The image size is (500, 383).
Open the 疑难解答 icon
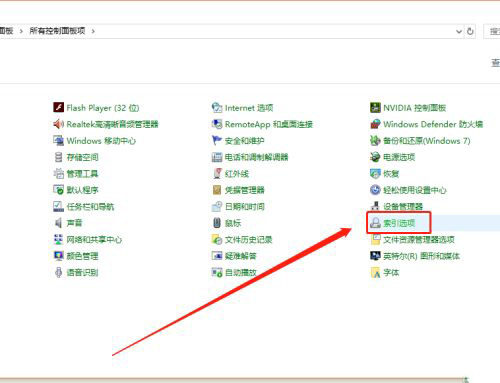[x=217, y=256]
